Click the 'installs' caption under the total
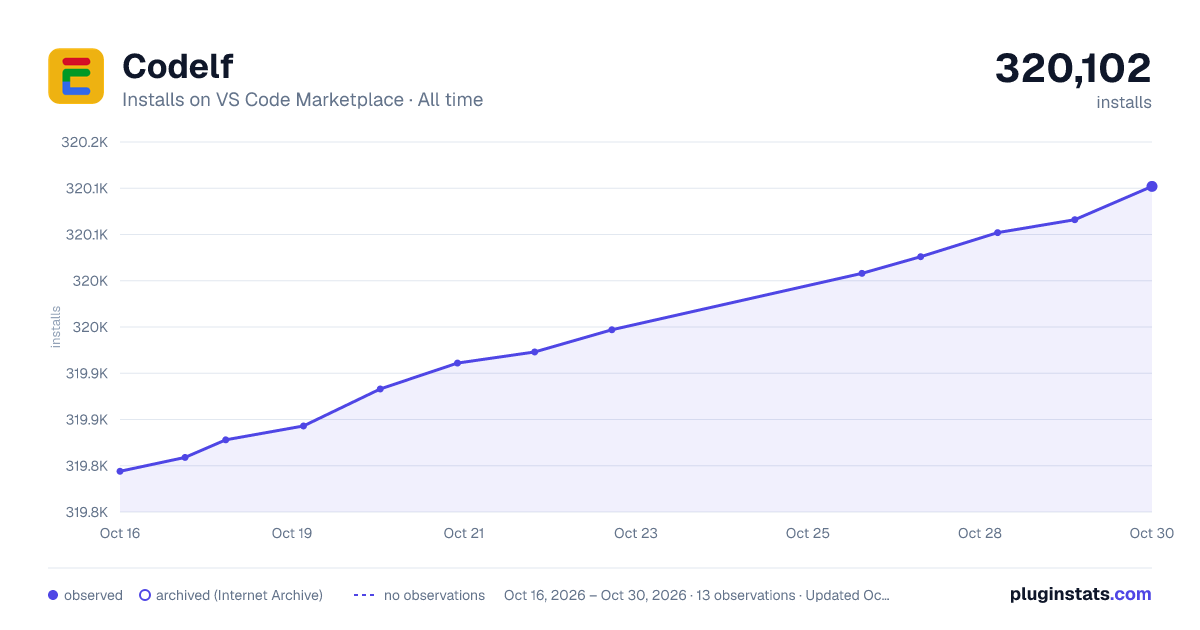 tap(1124, 102)
